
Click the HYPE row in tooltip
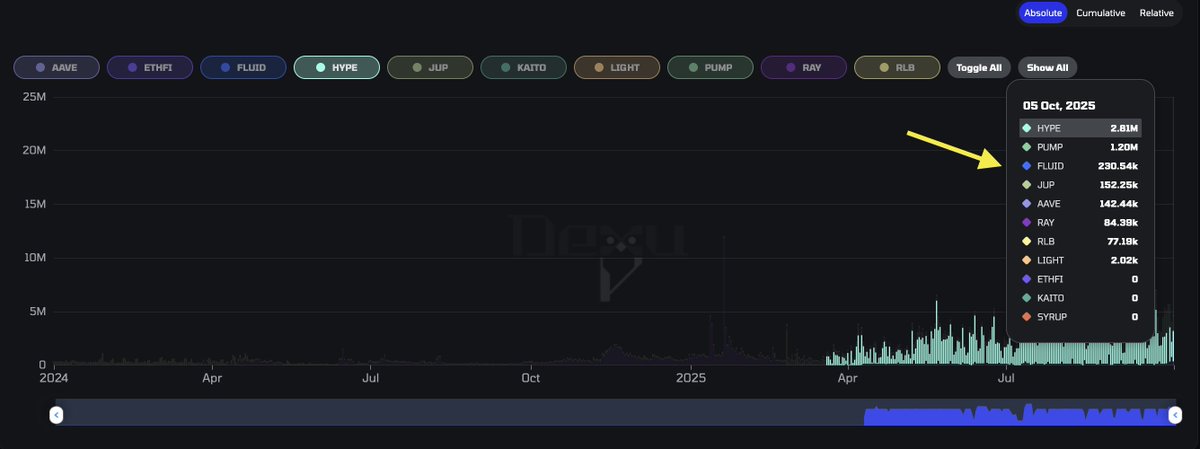coord(1080,128)
